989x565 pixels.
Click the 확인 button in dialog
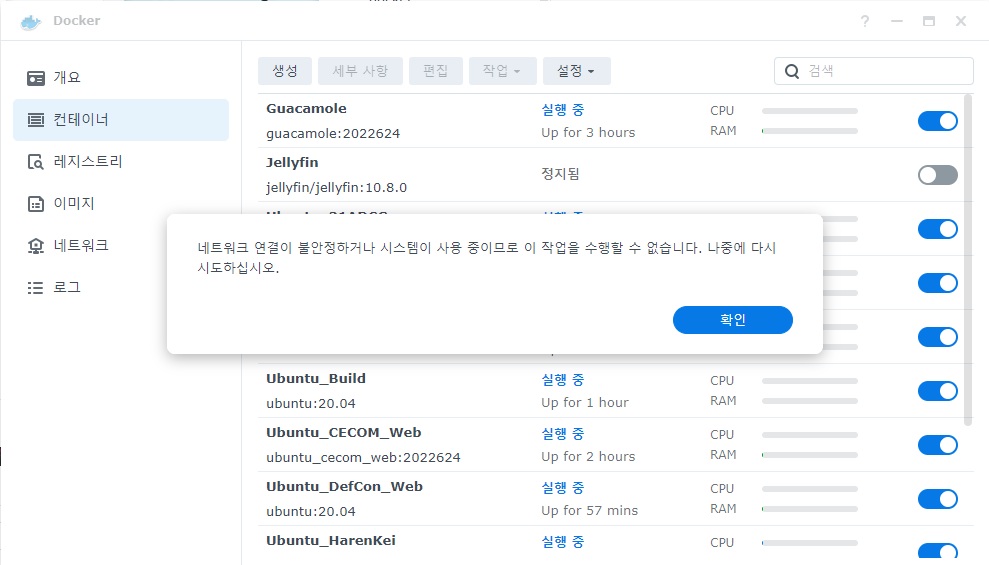(x=732, y=320)
